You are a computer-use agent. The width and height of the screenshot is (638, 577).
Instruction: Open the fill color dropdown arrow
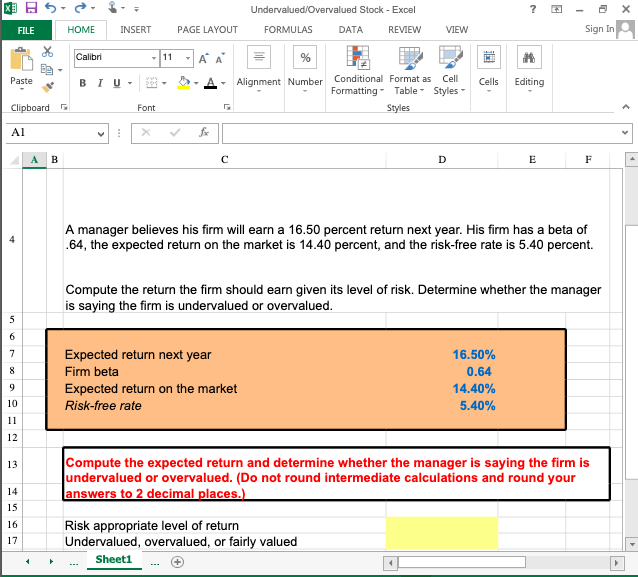click(196, 83)
